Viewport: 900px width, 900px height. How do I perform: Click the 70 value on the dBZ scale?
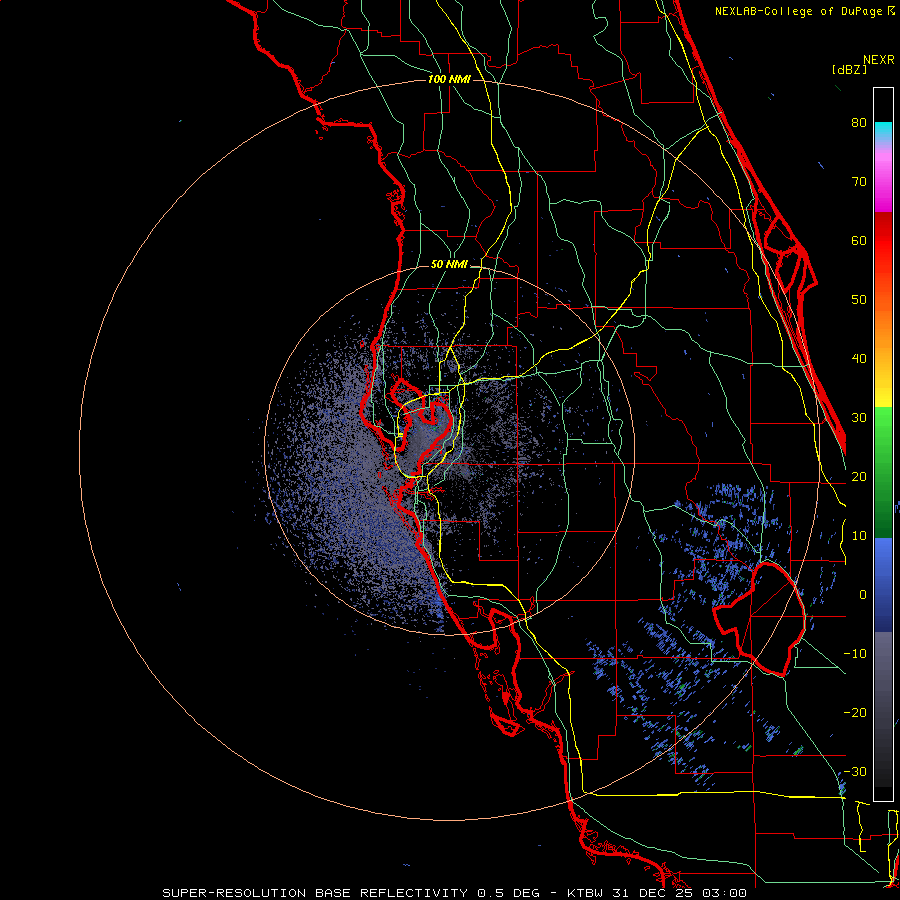tap(859, 182)
